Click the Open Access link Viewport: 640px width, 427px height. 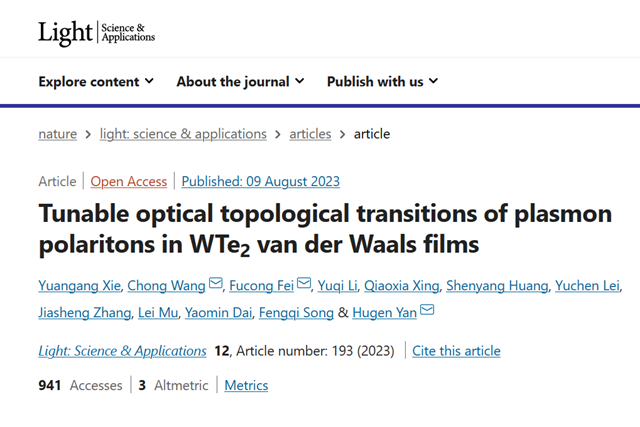(x=129, y=181)
